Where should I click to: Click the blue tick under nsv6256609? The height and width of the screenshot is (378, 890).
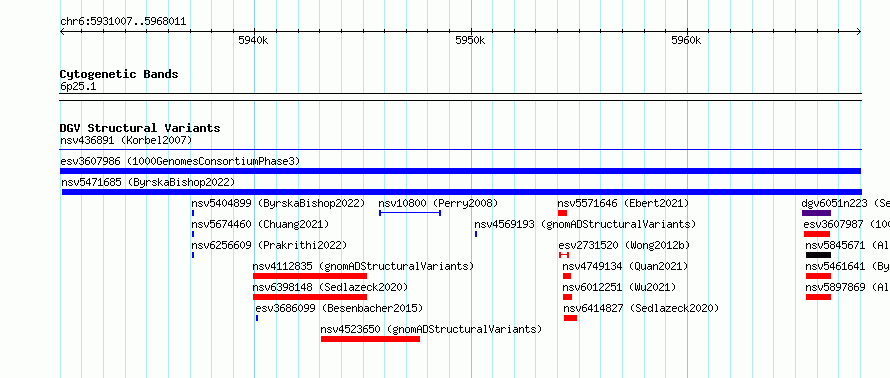point(193,255)
